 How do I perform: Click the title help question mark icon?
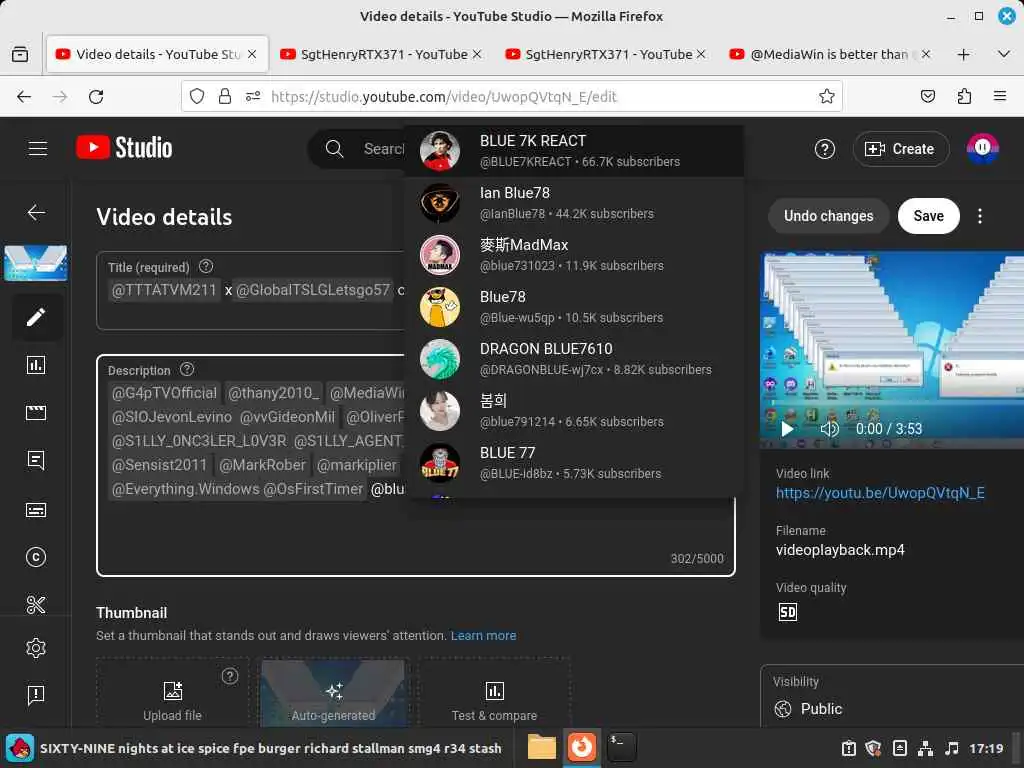coord(206,266)
